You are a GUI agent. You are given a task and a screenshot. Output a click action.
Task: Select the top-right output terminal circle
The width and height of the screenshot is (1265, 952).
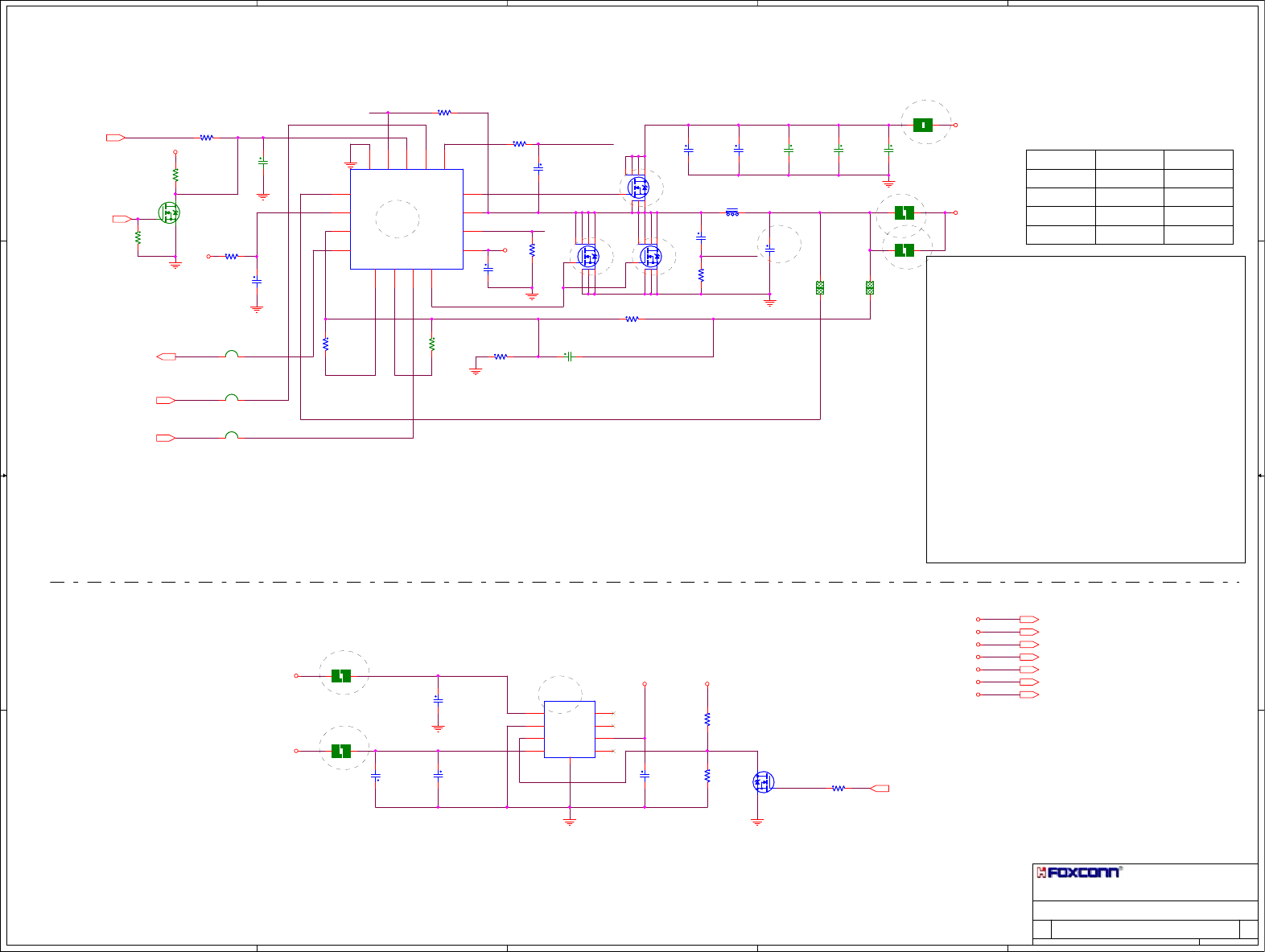tap(955, 125)
